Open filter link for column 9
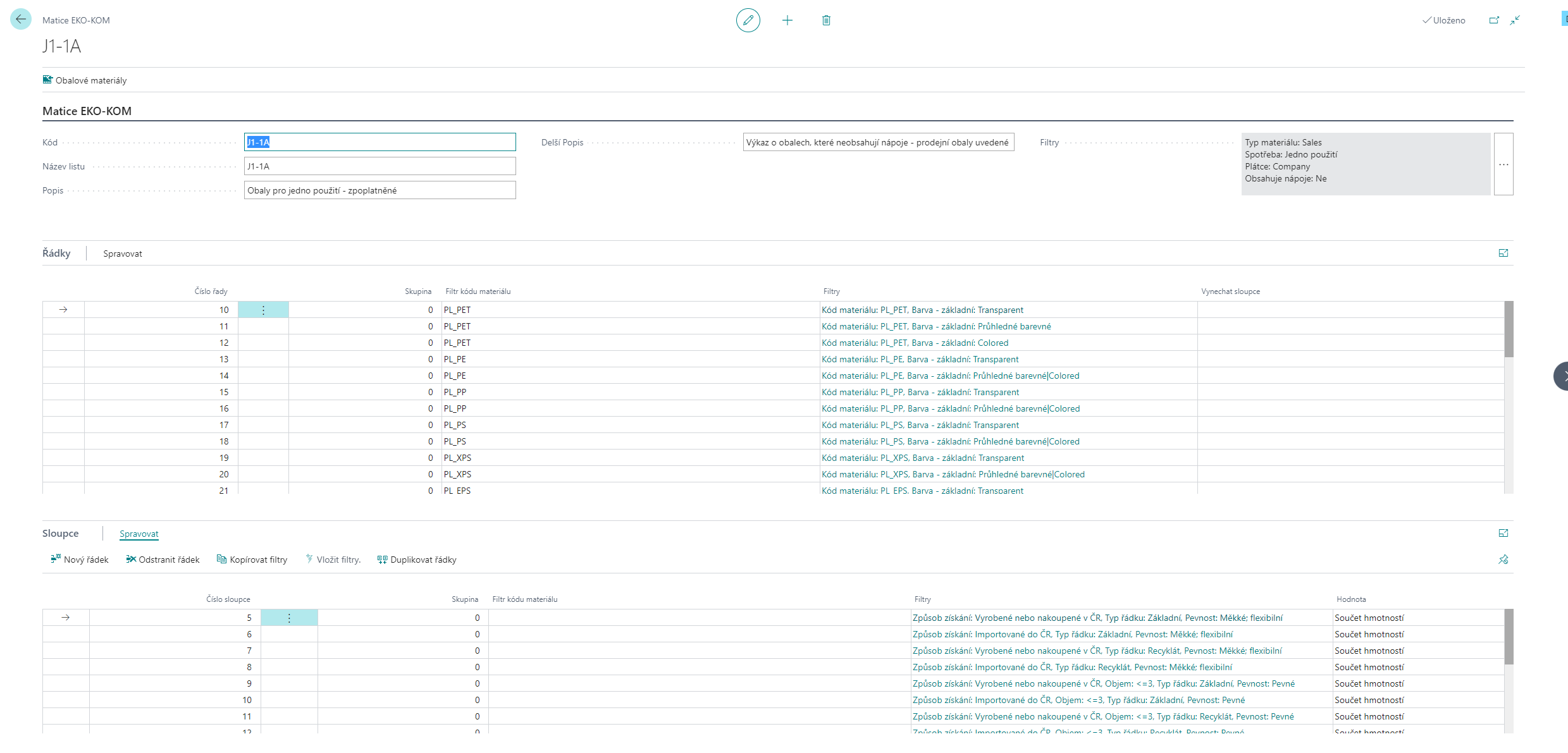This screenshot has height=753, width=1568. (x=1104, y=683)
